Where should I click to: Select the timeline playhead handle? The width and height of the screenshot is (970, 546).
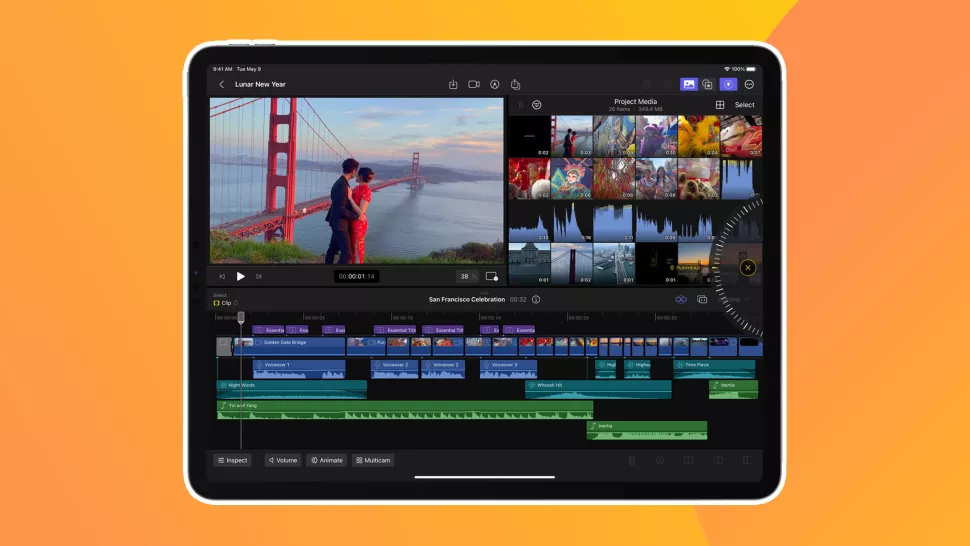241,317
